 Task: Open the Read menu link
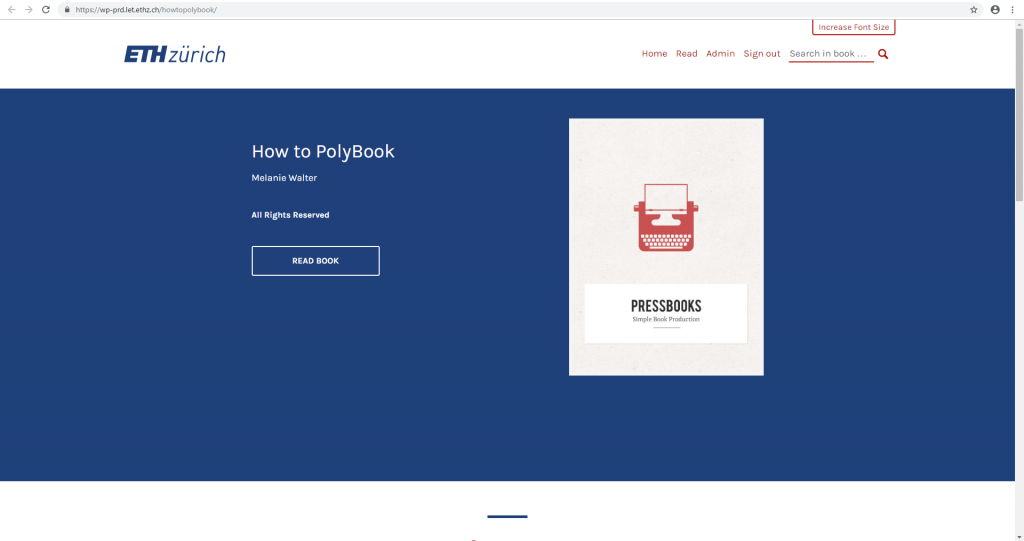click(x=686, y=54)
